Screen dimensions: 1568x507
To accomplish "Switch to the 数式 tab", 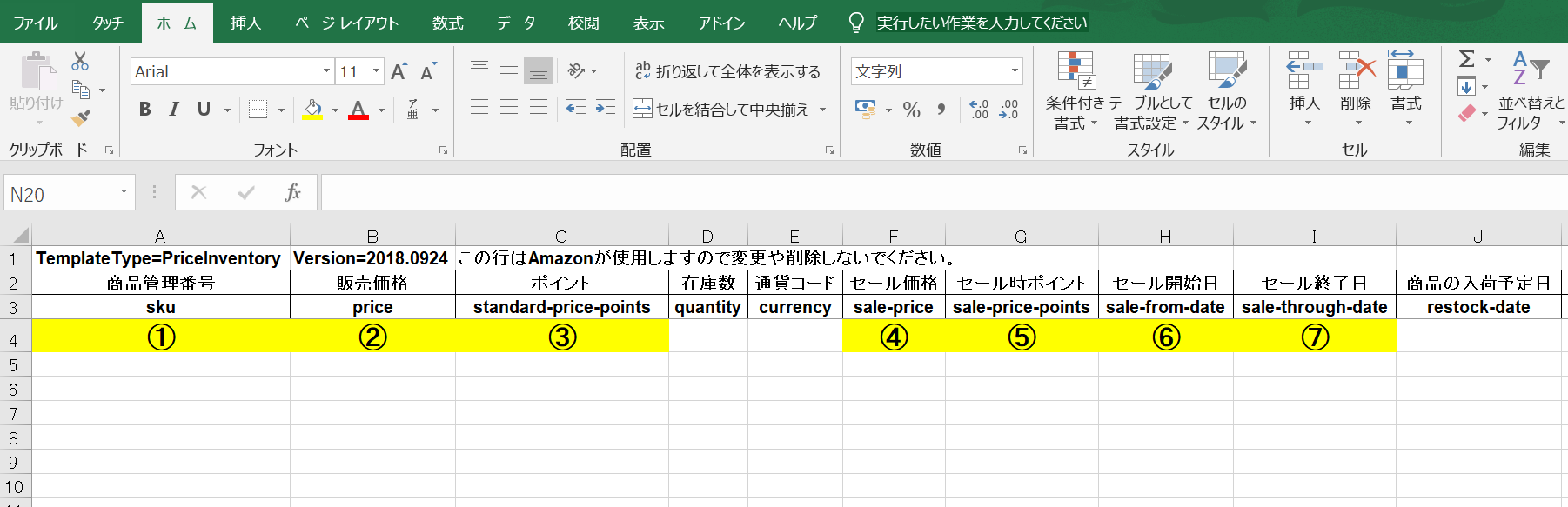I will 448,23.
